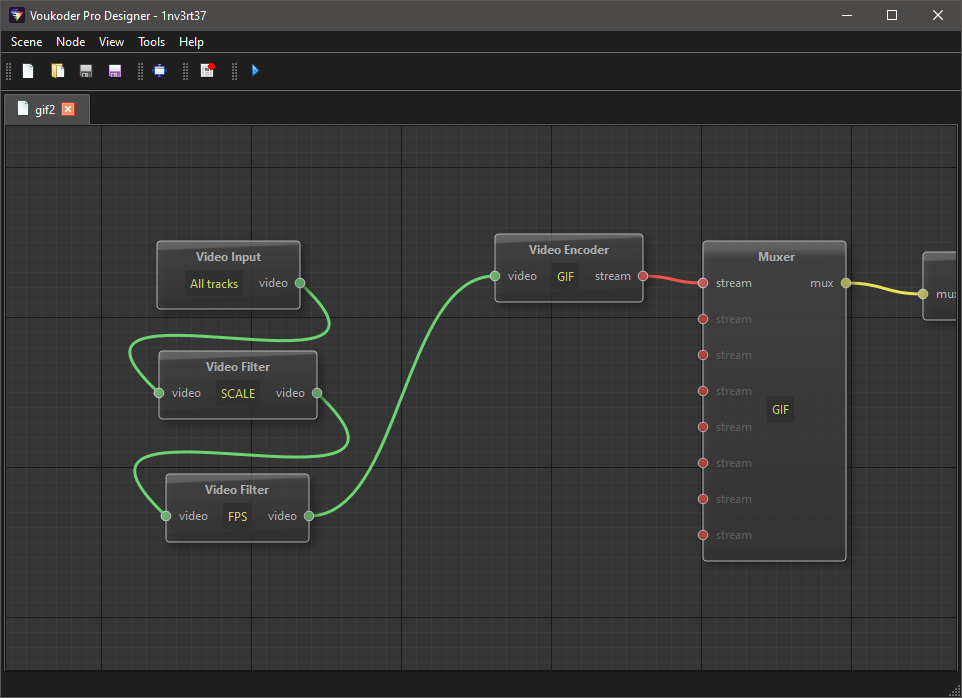
Task: Select the green wire entering Video Encoder
Action: (402, 396)
